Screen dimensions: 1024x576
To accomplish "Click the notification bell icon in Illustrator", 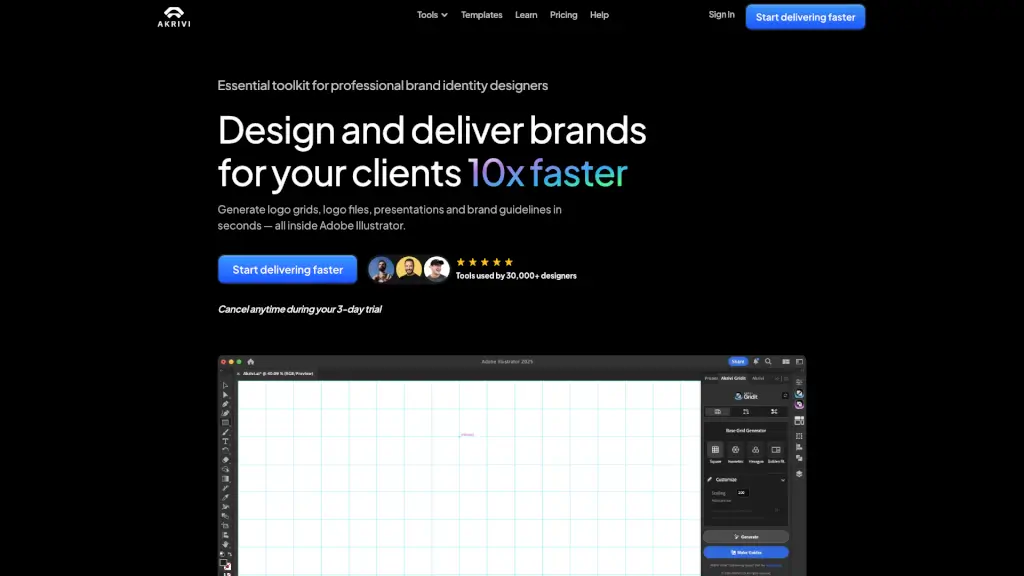I will pos(756,361).
